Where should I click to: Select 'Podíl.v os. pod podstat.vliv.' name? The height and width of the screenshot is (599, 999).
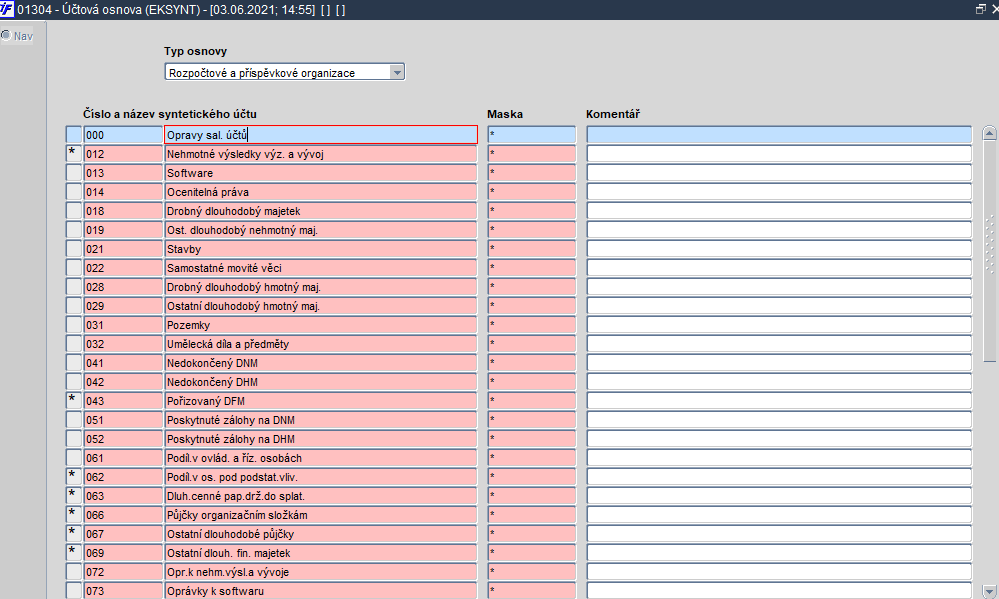321,477
